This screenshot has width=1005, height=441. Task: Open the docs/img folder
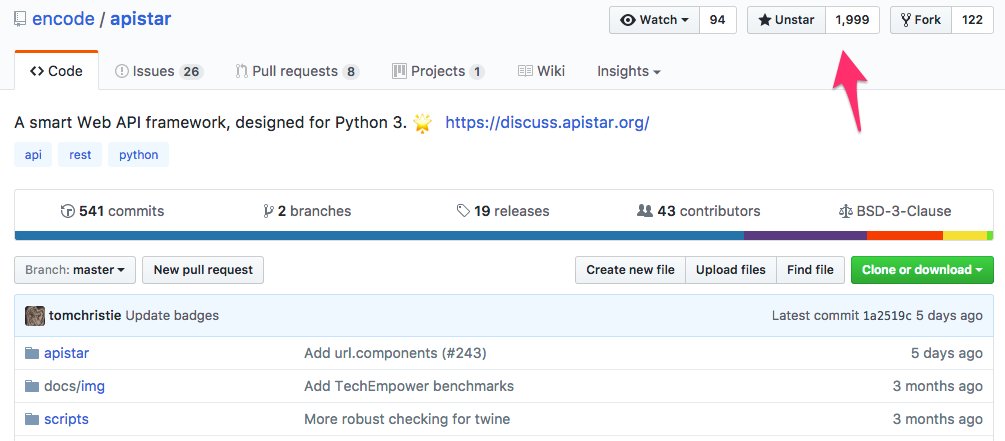pyautogui.click(x=74, y=386)
